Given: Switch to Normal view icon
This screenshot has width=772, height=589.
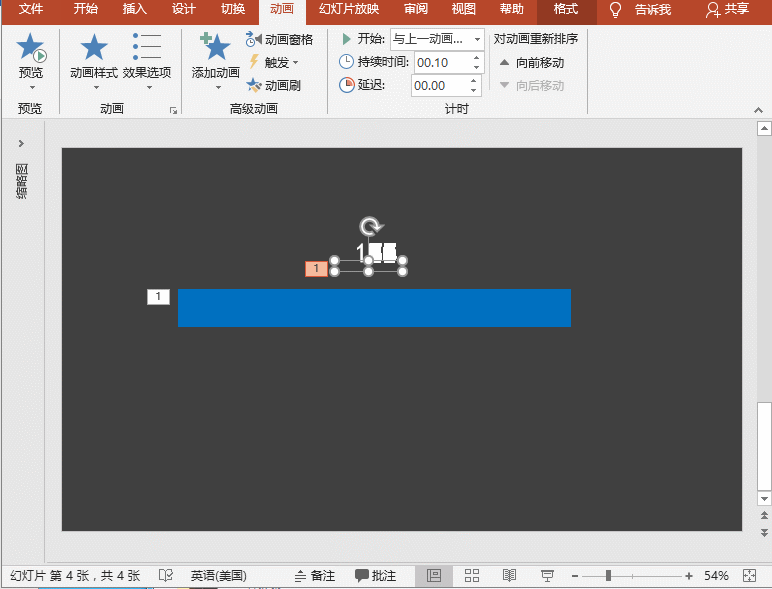Looking at the screenshot, I should pyautogui.click(x=434, y=575).
